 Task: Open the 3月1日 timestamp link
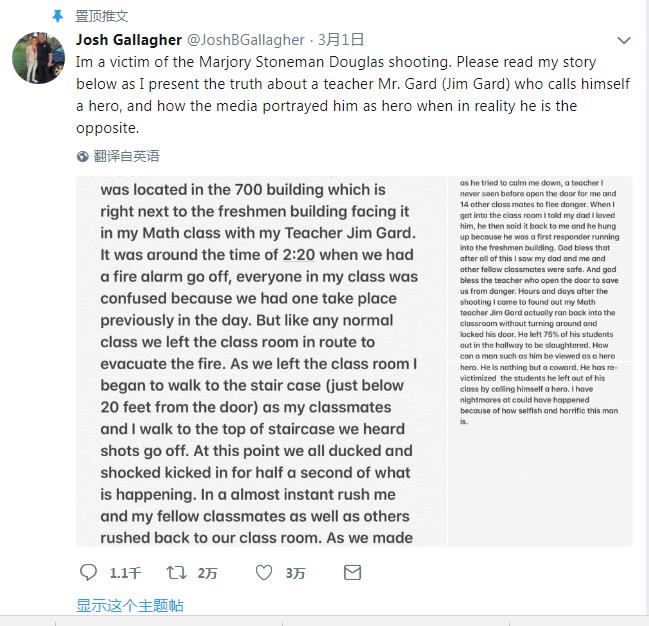340,40
